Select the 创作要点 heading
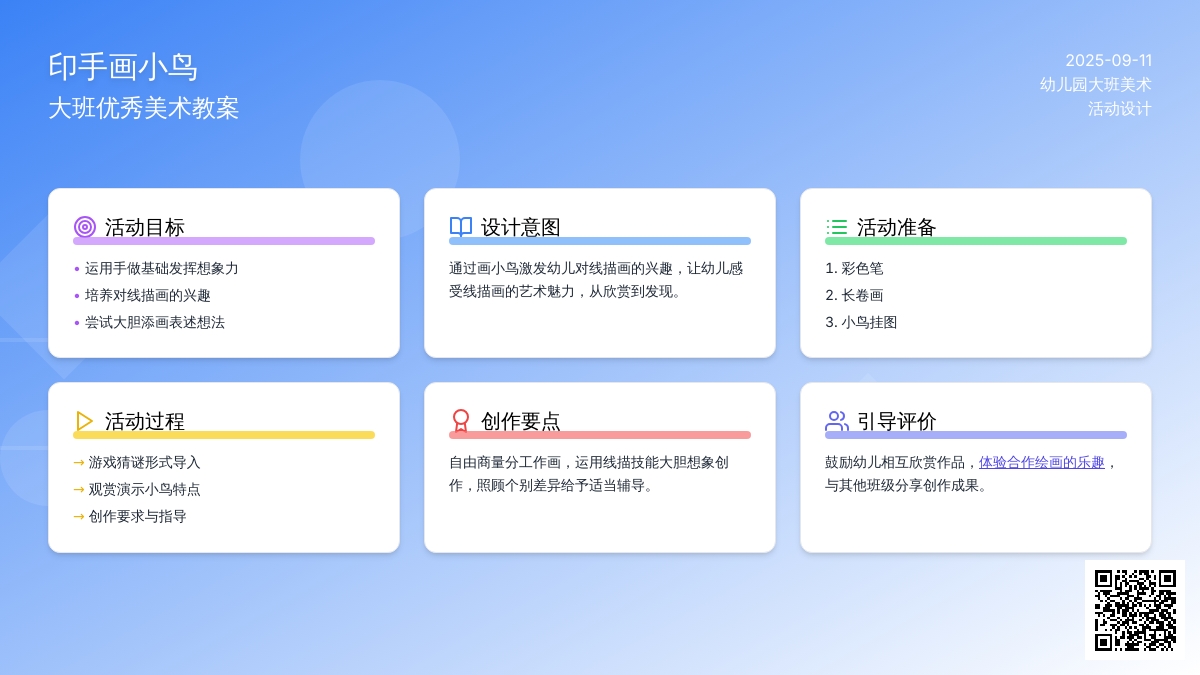The image size is (1200, 675). 521,421
